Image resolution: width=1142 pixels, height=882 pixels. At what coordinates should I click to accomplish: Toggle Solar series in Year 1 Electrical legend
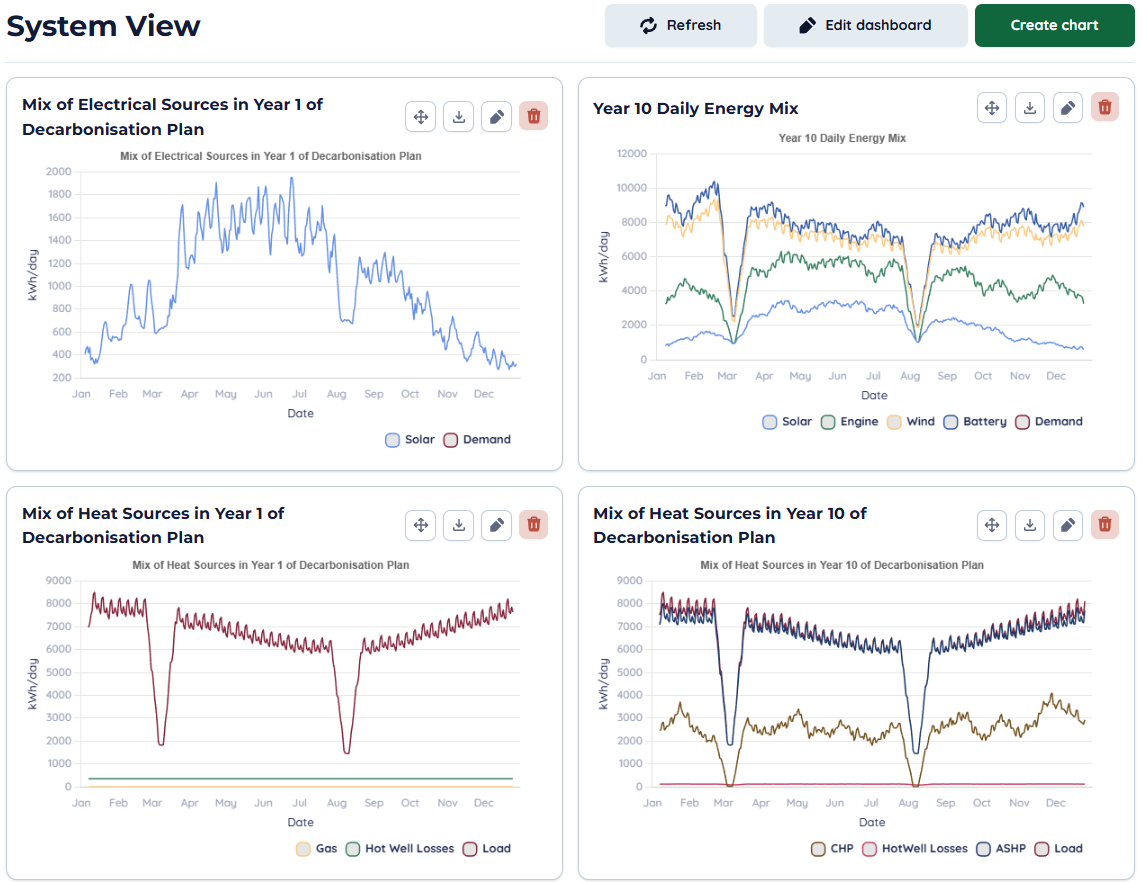click(x=410, y=440)
